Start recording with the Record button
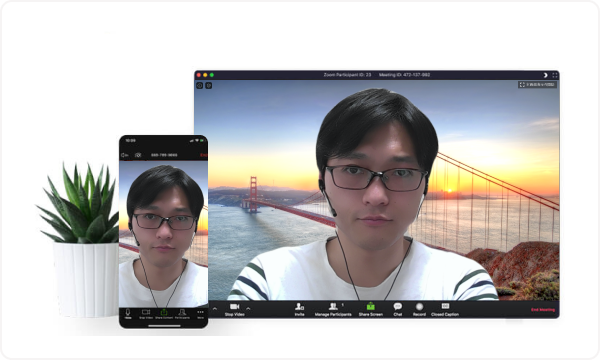Viewport: 600px width, 360px height. point(419,310)
